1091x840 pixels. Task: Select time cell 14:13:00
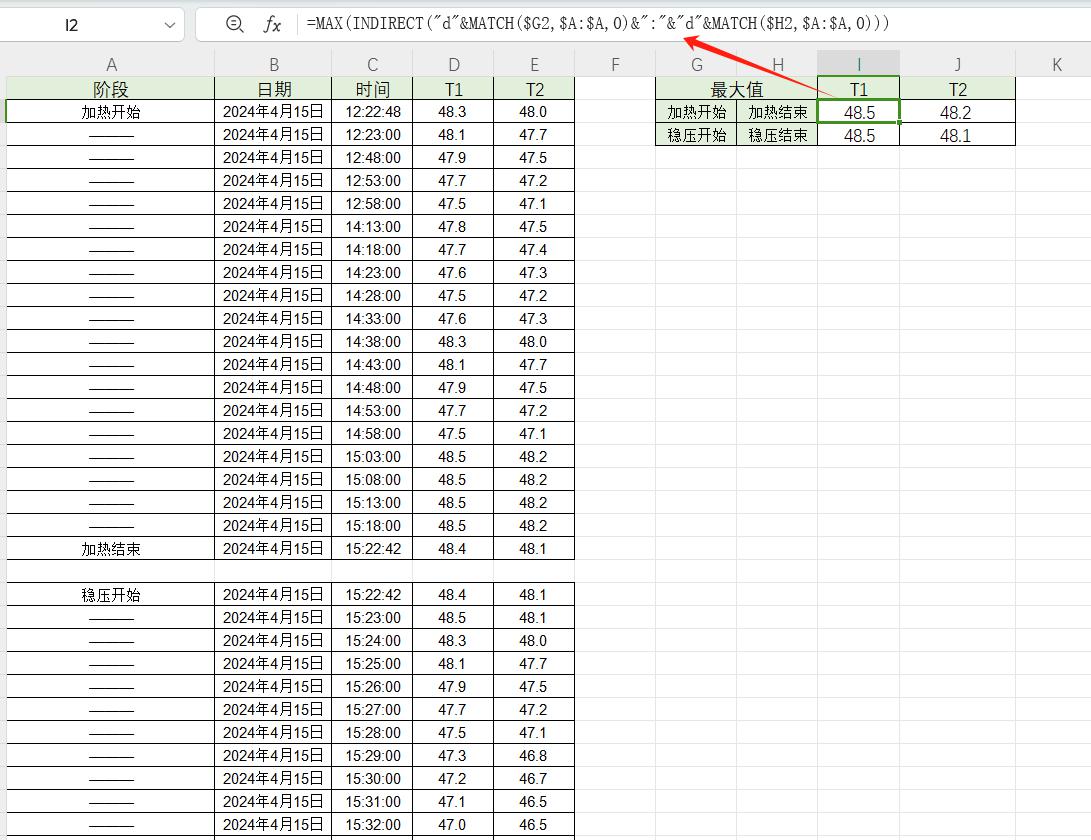[372, 226]
